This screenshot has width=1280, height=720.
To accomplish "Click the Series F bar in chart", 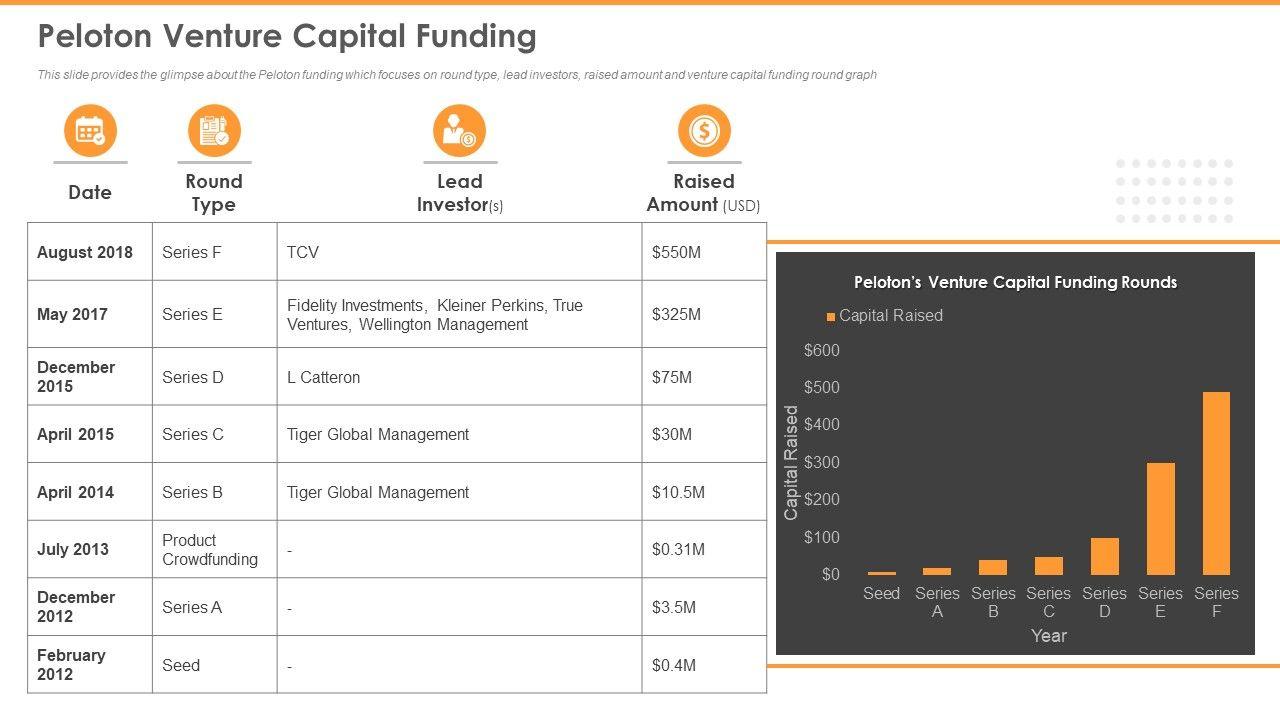I will coord(1216,483).
